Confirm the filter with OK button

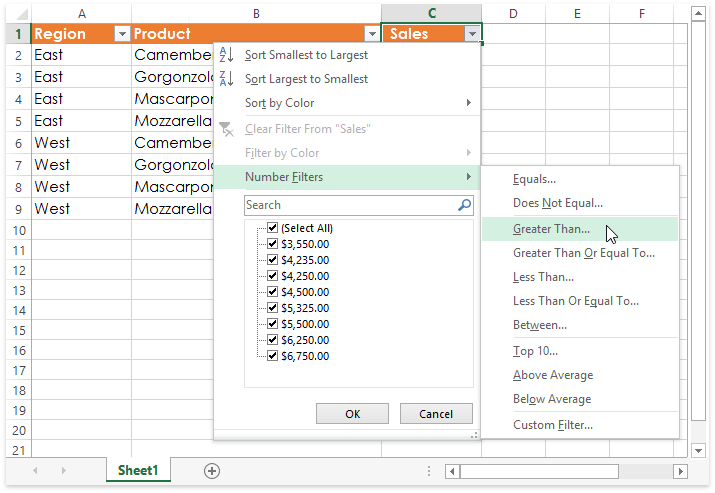coord(352,414)
